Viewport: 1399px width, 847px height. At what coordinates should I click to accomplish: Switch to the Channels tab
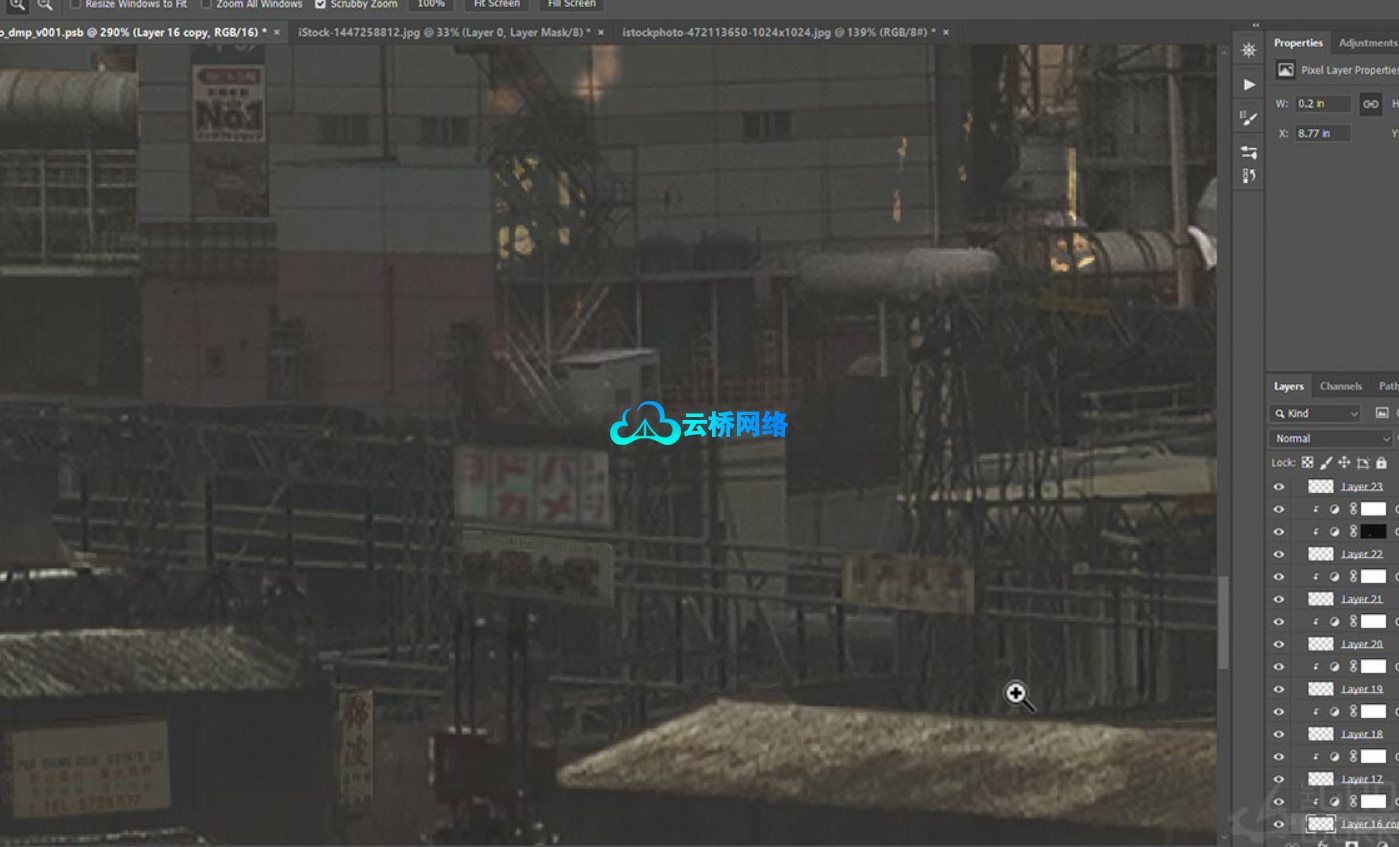coord(1340,386)
